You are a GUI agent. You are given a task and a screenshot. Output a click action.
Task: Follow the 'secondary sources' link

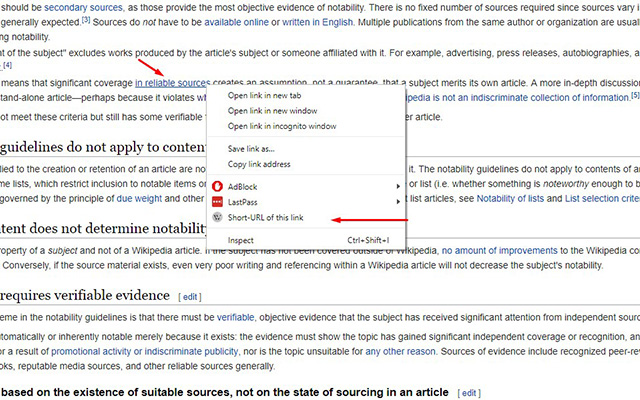coord(83,7)
